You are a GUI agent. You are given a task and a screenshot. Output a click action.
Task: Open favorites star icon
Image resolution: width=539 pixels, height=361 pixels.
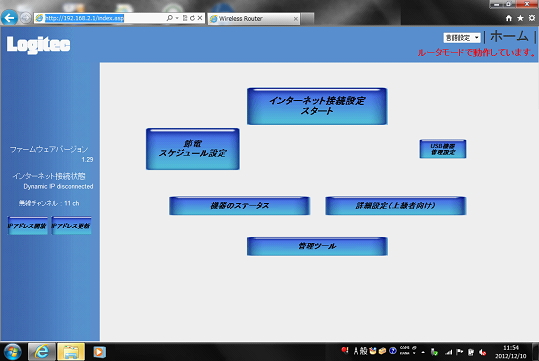[520, 18]
